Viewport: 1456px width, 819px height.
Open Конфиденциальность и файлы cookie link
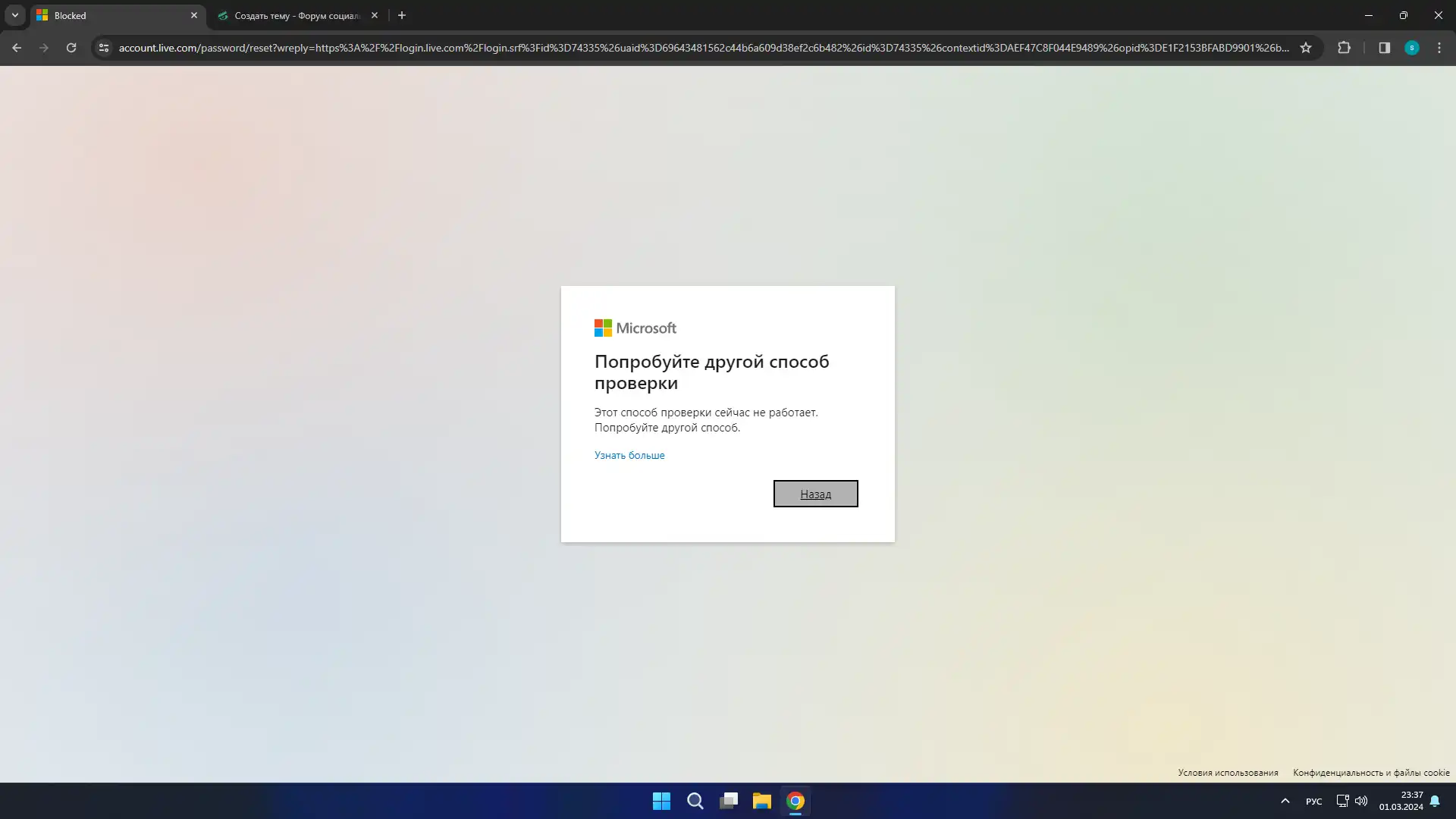click(1370, 773)
